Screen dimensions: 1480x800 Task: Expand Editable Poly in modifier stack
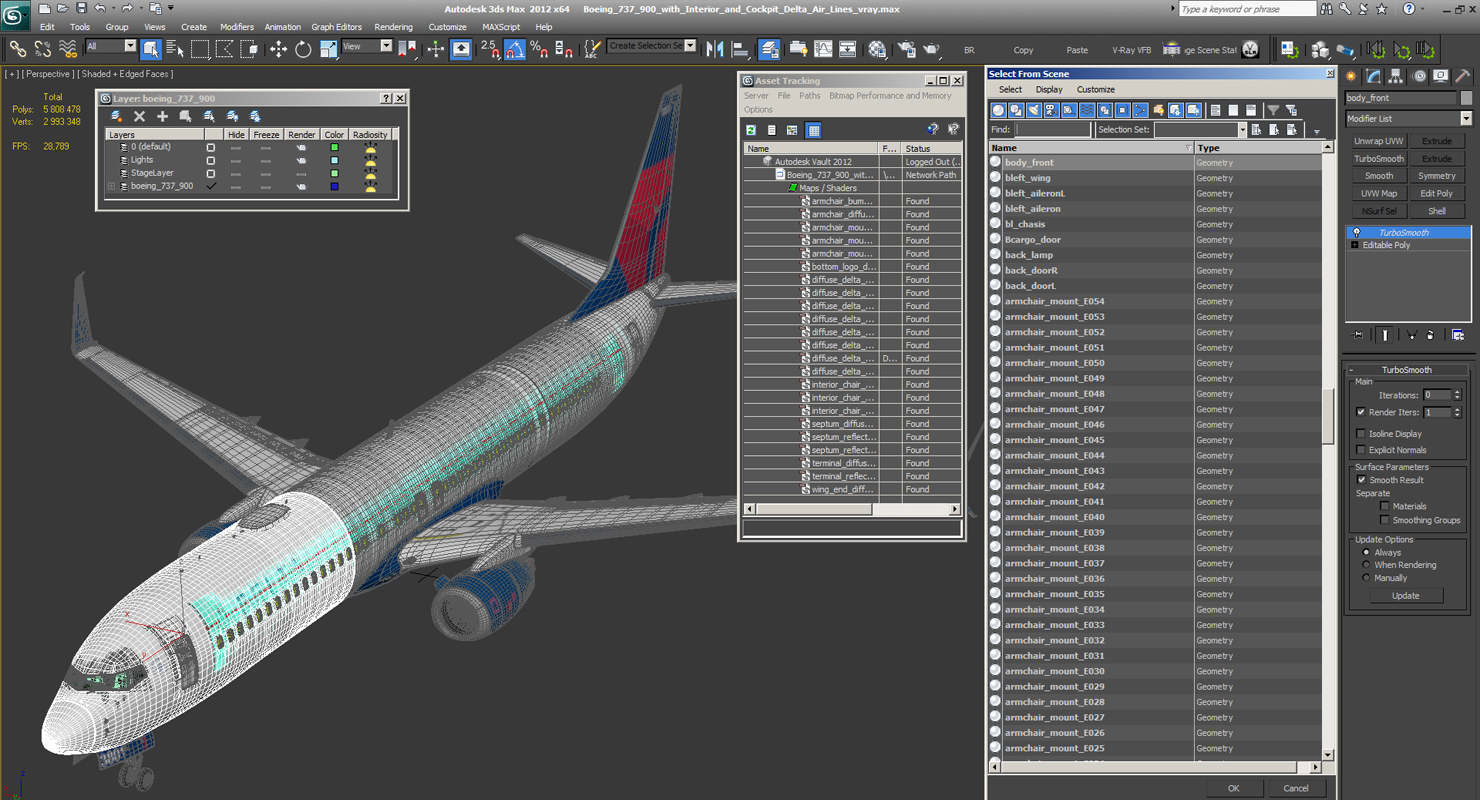1355,245
